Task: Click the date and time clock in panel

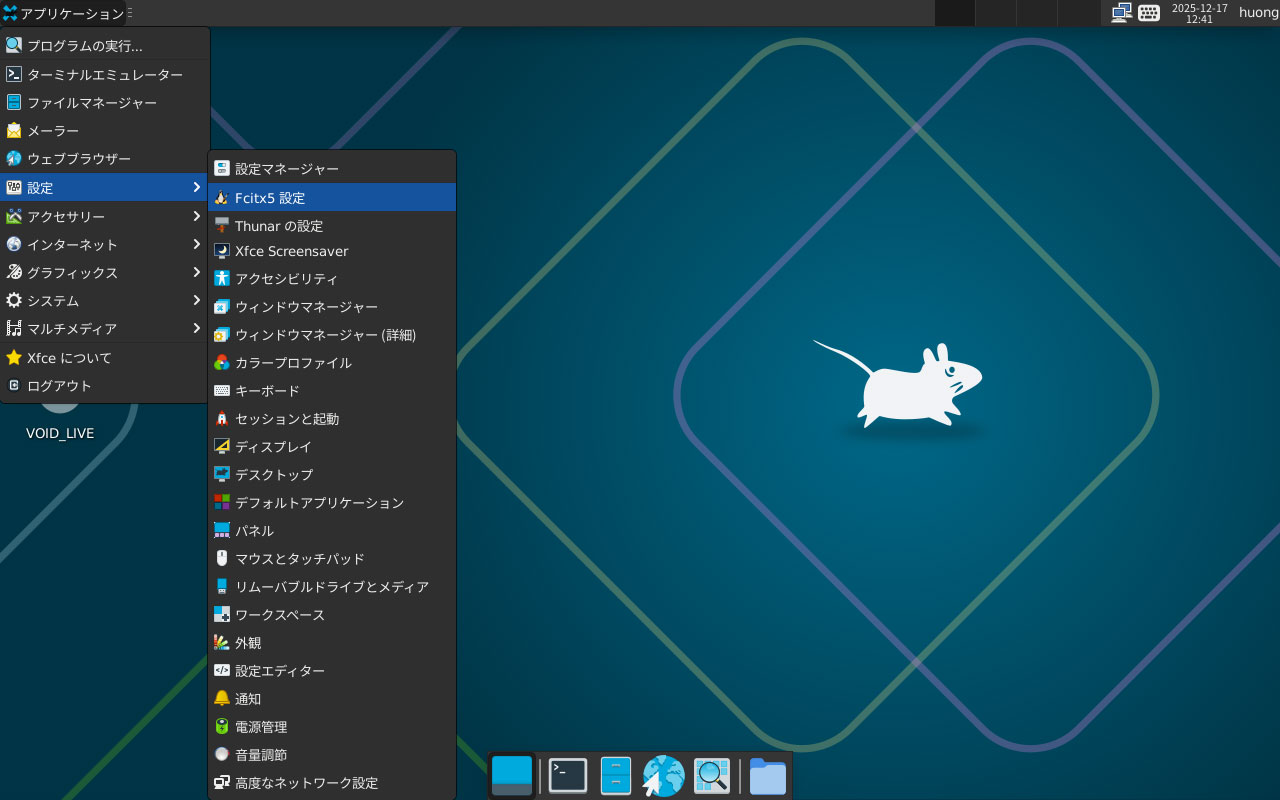Action: click(x=1199, y=13)
